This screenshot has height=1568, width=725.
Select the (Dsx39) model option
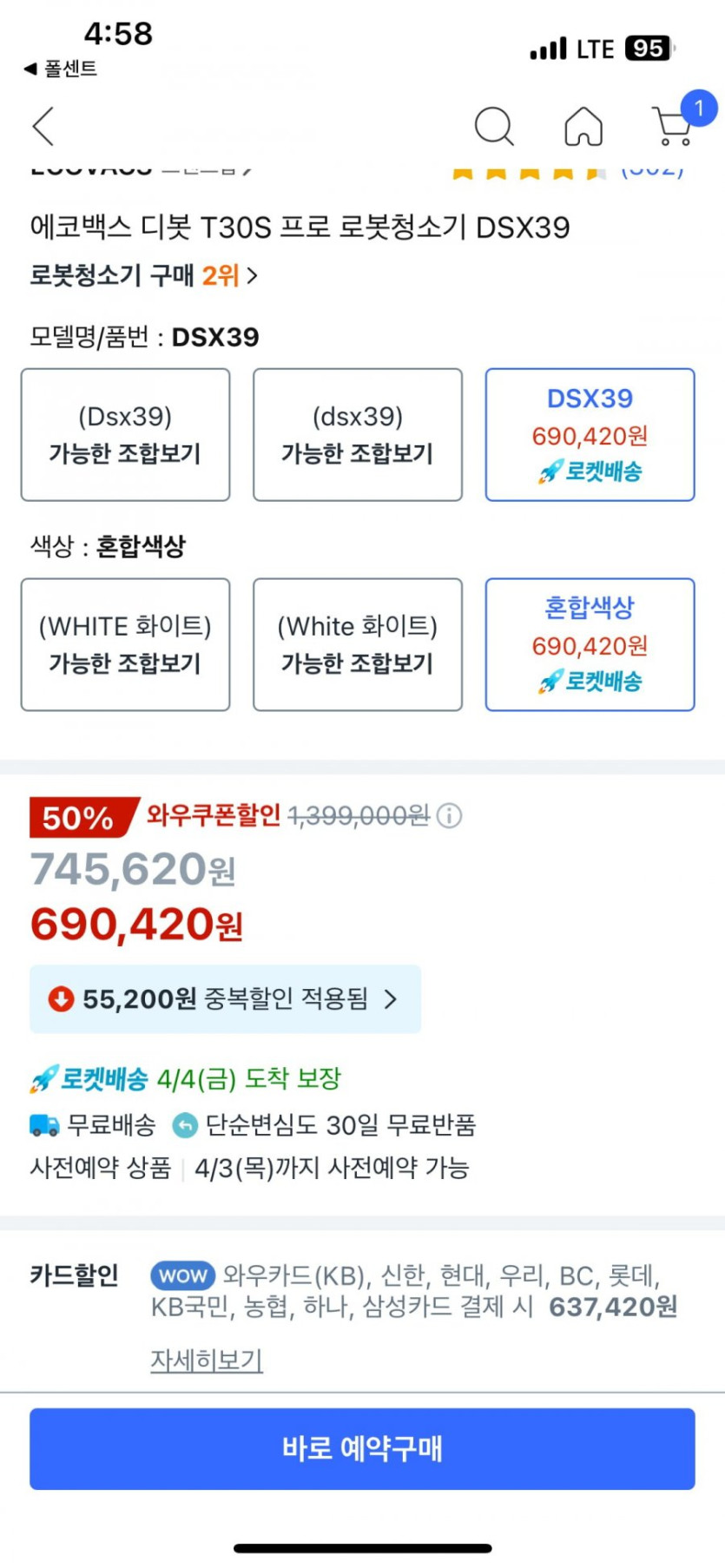pyautogui.click(x=125, y=434)
